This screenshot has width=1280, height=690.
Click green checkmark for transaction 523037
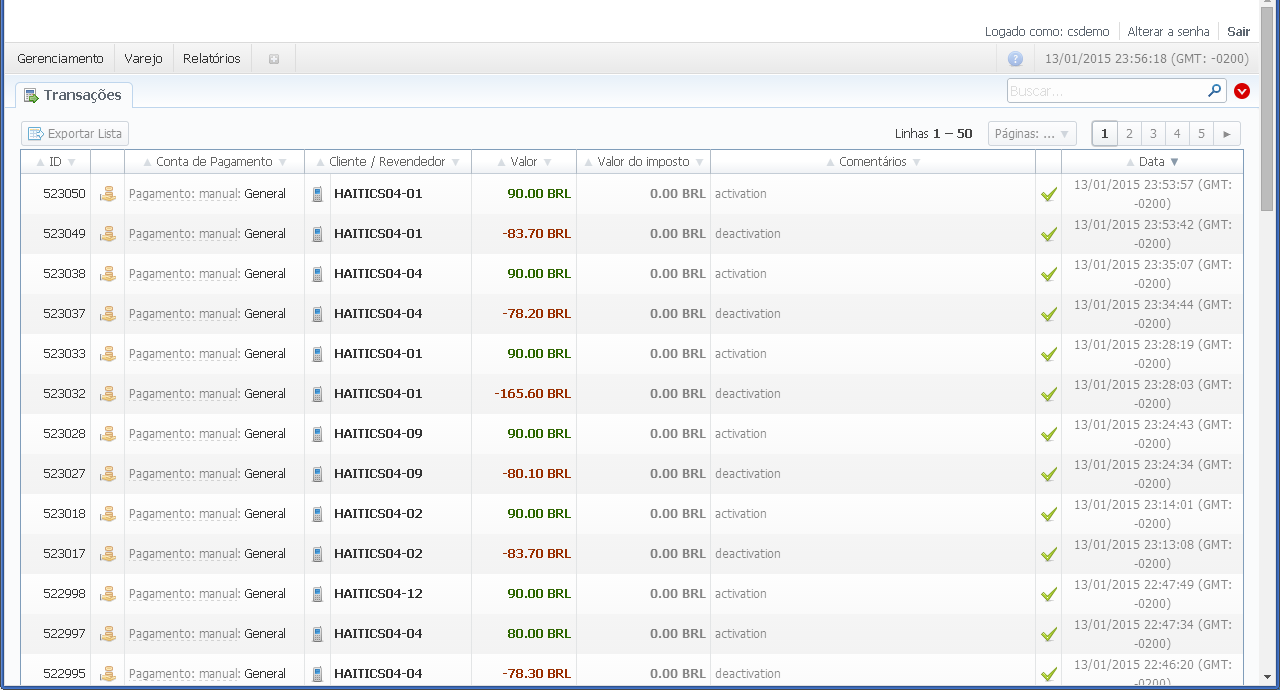1049,314
